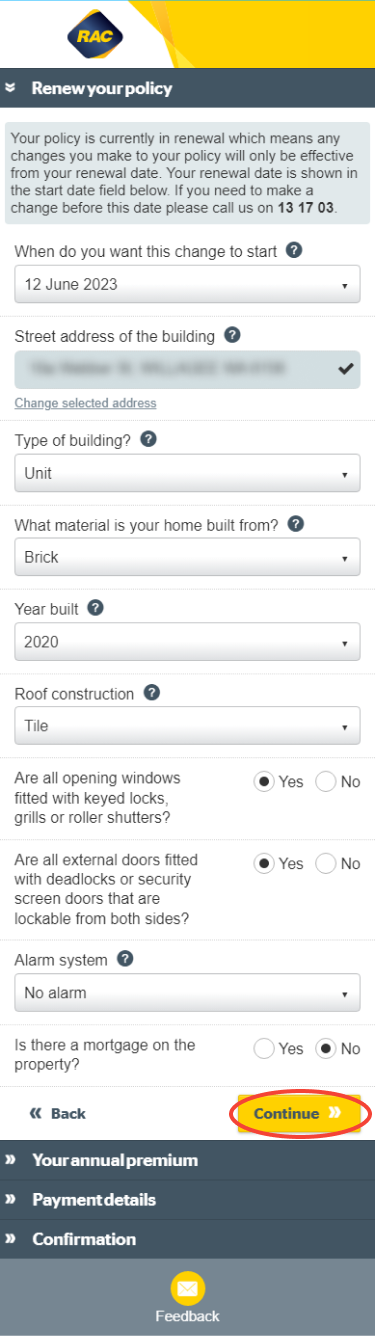375x1336 pixels.
Task: Open the Type of building dropdown
Action: point(187,473)
